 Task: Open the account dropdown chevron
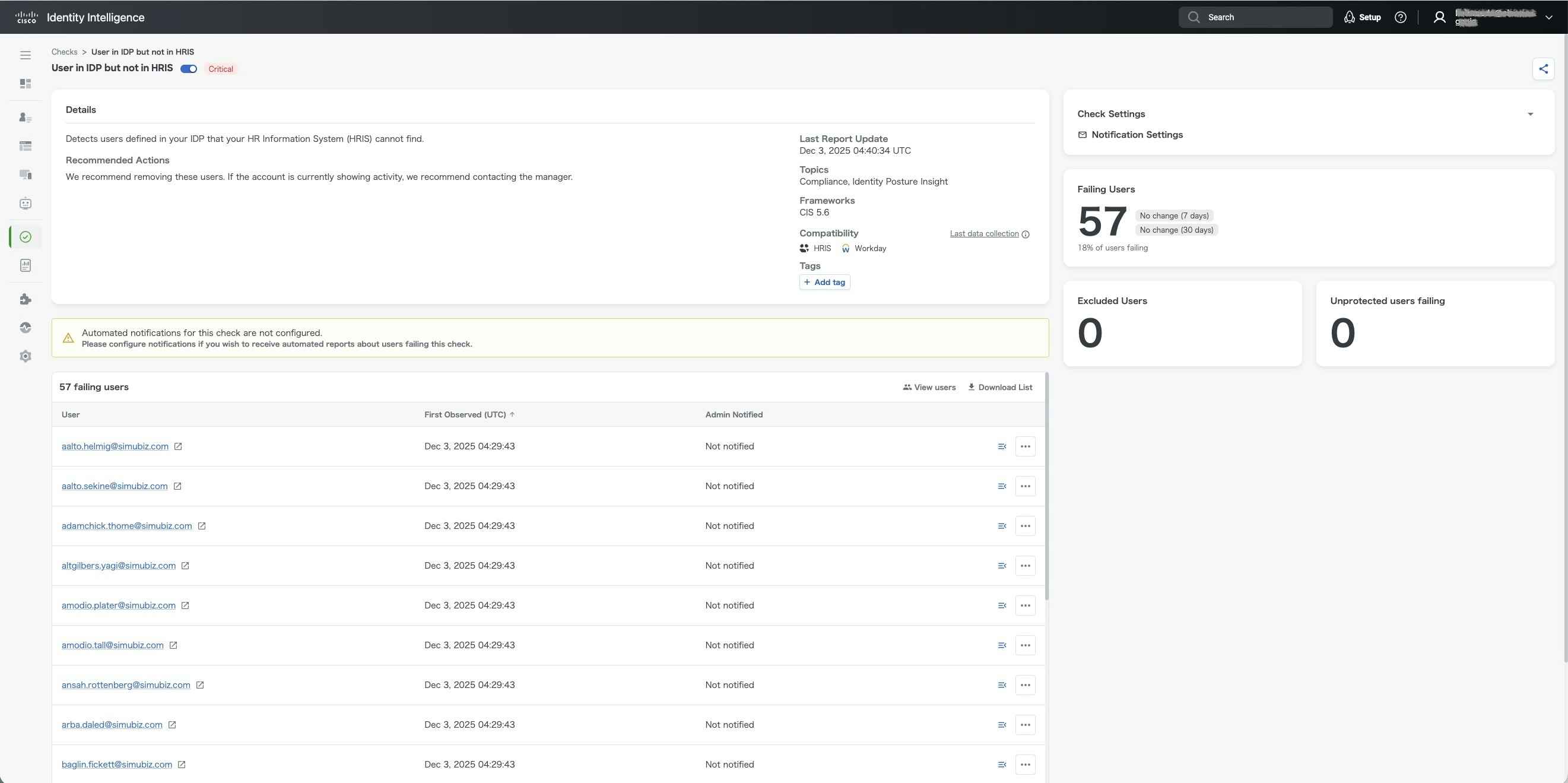point(1548,18)
